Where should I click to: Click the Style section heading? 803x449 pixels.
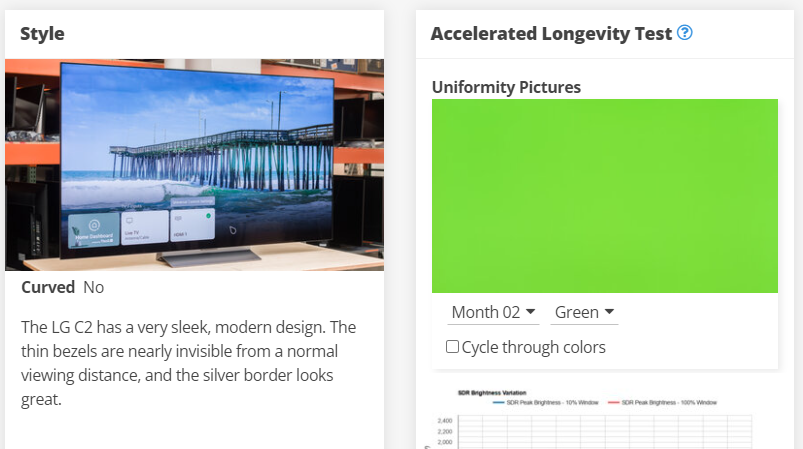(x=43, y=34)
